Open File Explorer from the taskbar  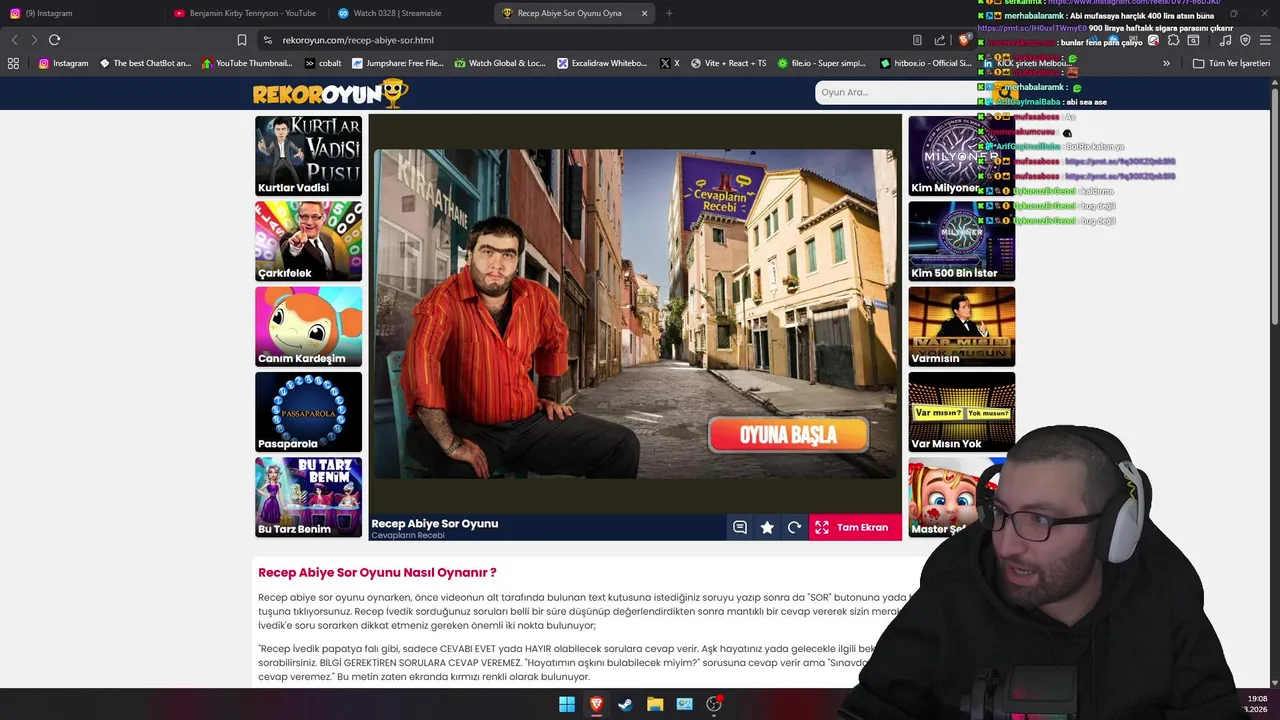(655, 704)
